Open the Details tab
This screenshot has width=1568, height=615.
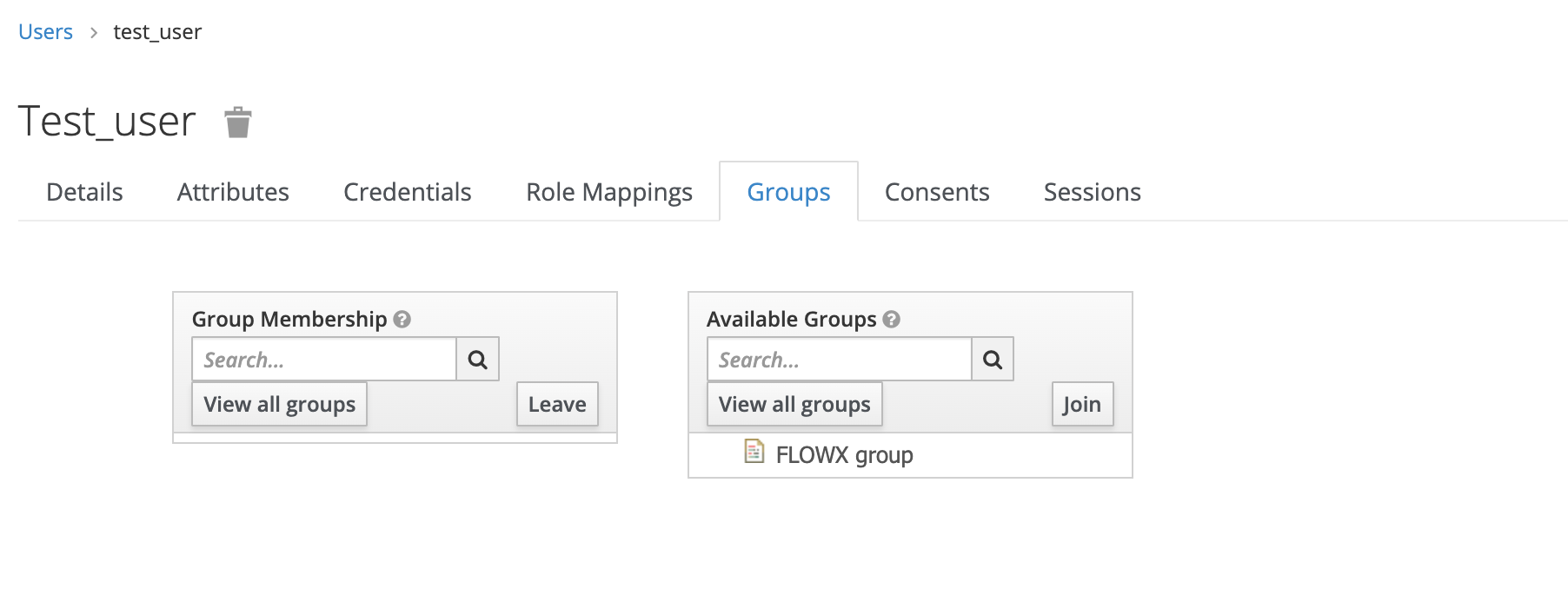(84, 192)
